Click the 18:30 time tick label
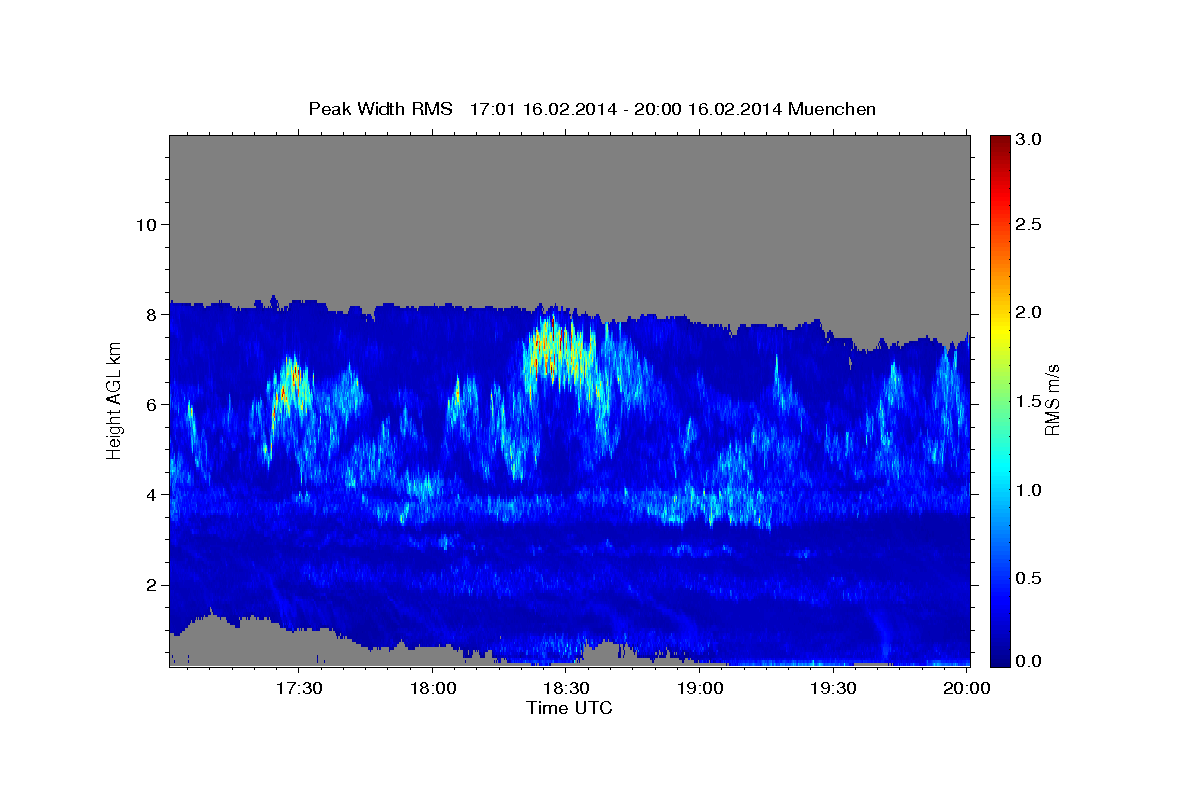 click(566, 689)
